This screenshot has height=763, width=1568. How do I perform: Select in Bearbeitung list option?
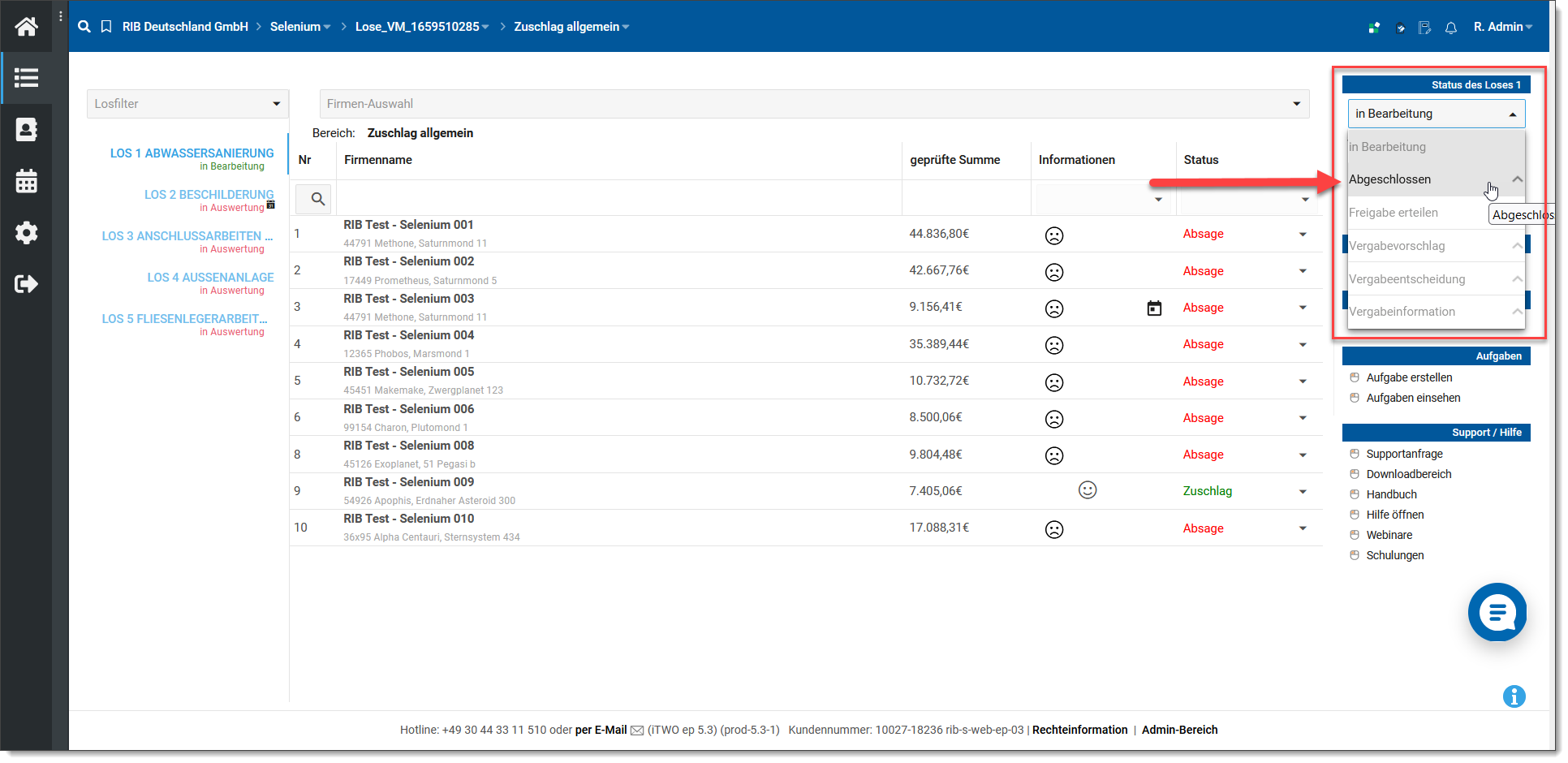point(1436,147)
